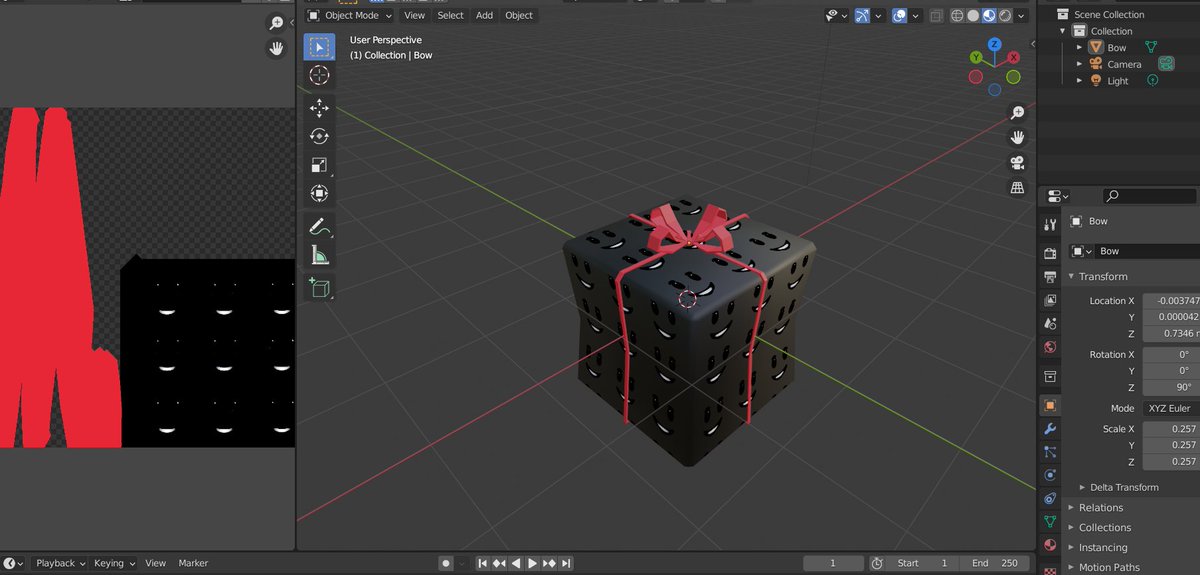Open viewport object visibility dropdown
This screenshot has height=575, width=1200.
click(836, 15)
